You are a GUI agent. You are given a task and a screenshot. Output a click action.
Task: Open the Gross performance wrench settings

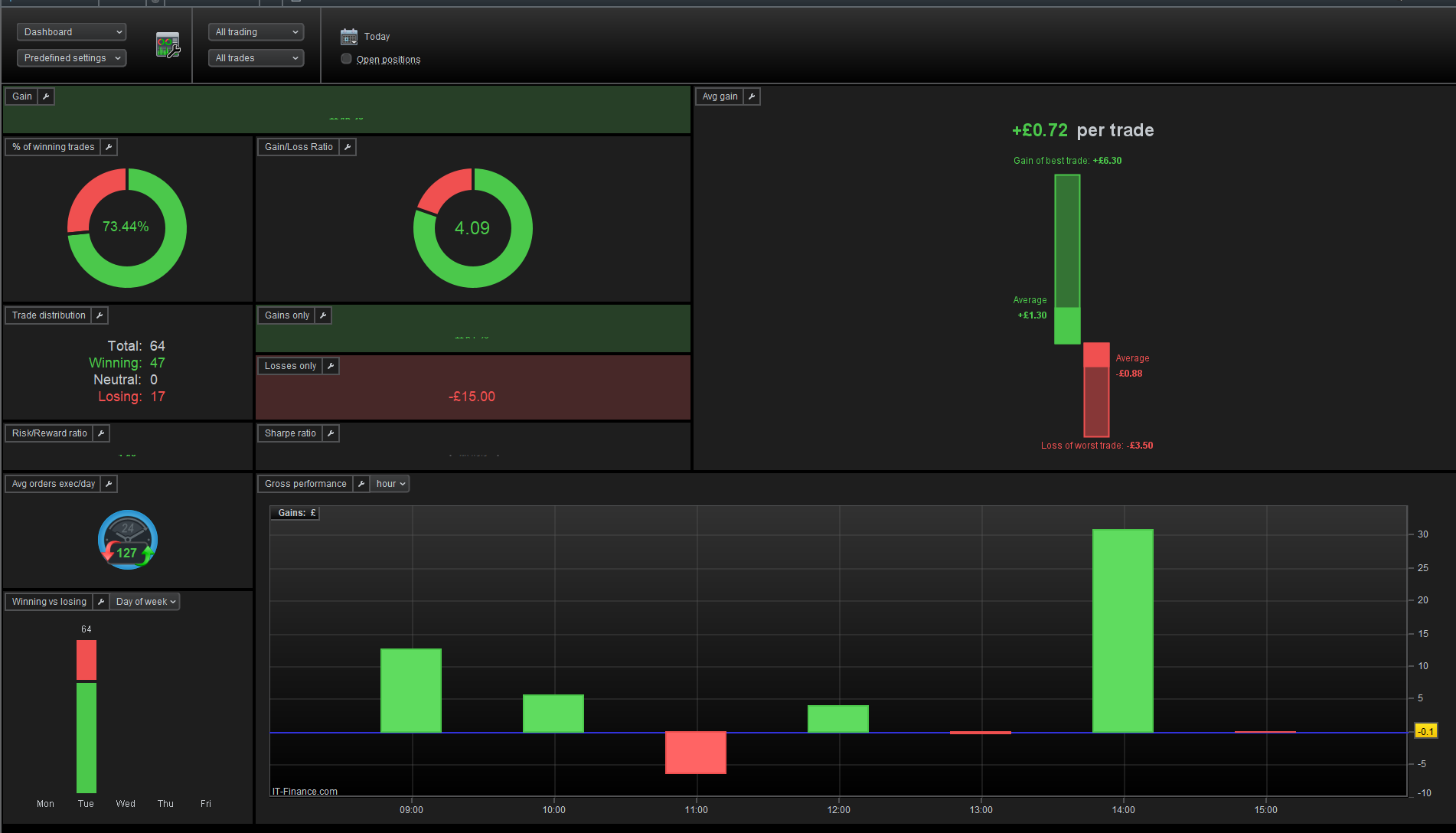click(x=361, y=484)
